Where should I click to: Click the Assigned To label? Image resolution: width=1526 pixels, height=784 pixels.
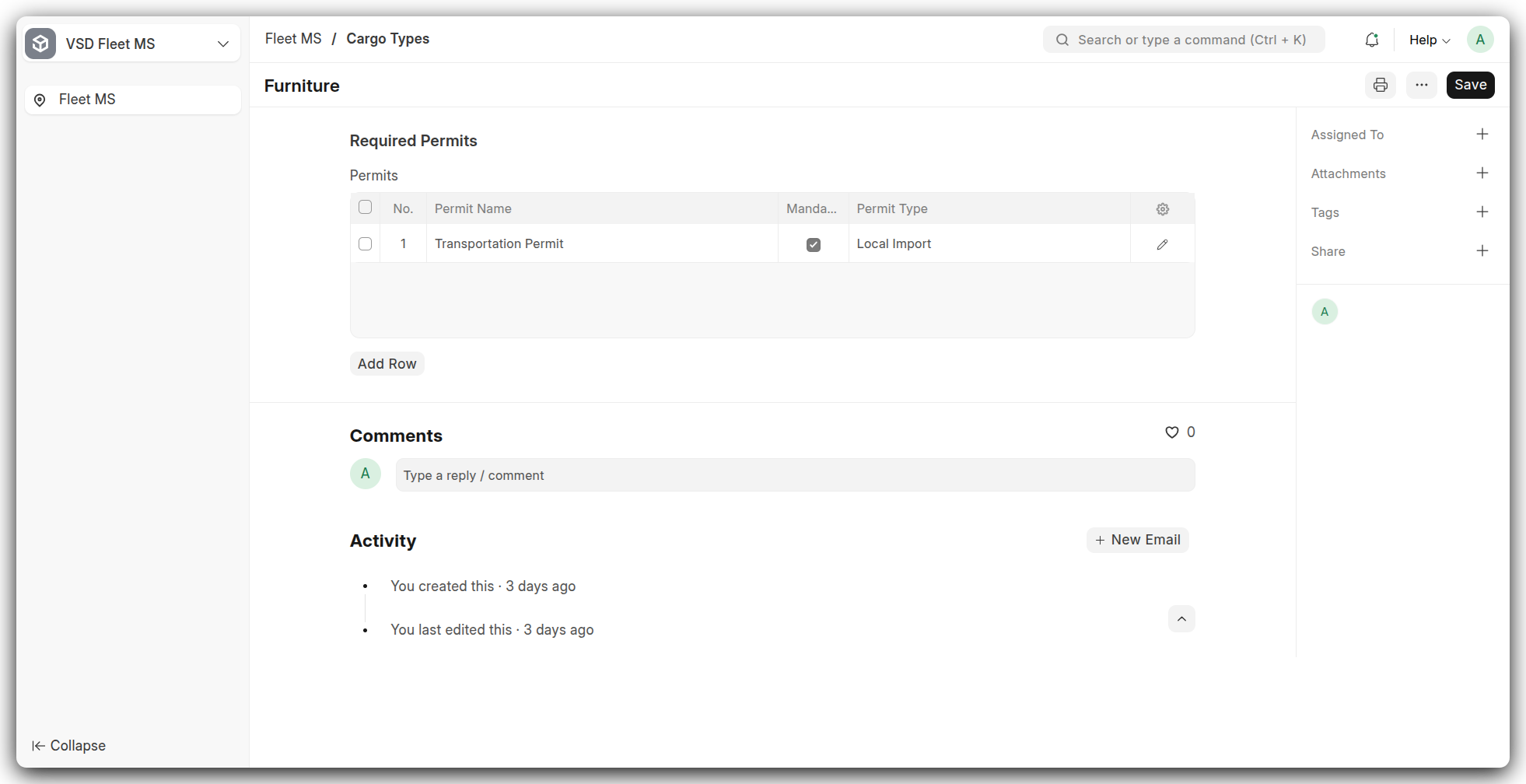1347,135
